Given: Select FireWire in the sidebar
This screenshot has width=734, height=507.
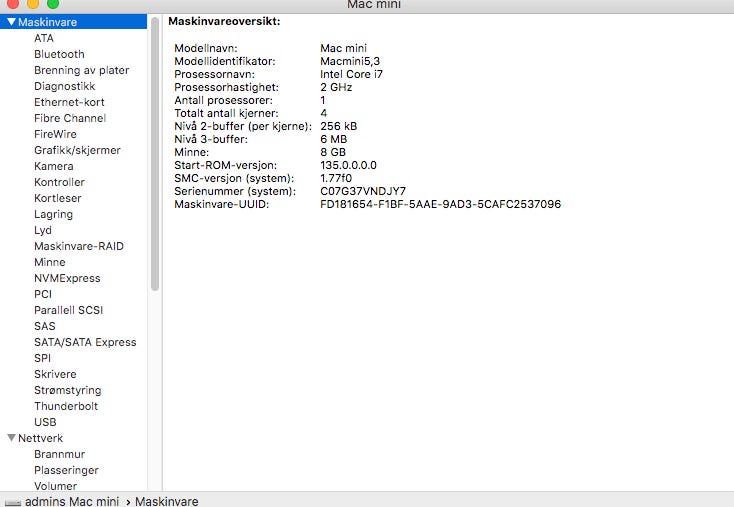Looking at the screenshot, I should point(55,134).
